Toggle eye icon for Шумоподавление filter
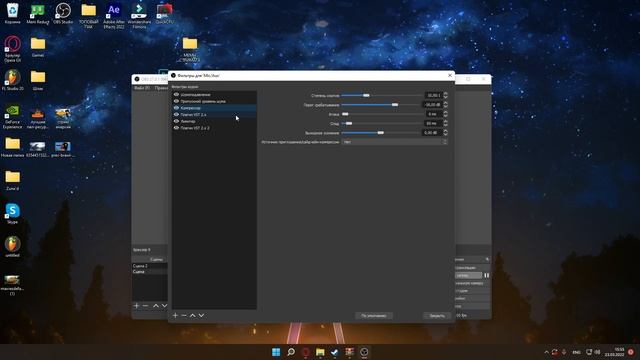 click(x=176, y=95)
